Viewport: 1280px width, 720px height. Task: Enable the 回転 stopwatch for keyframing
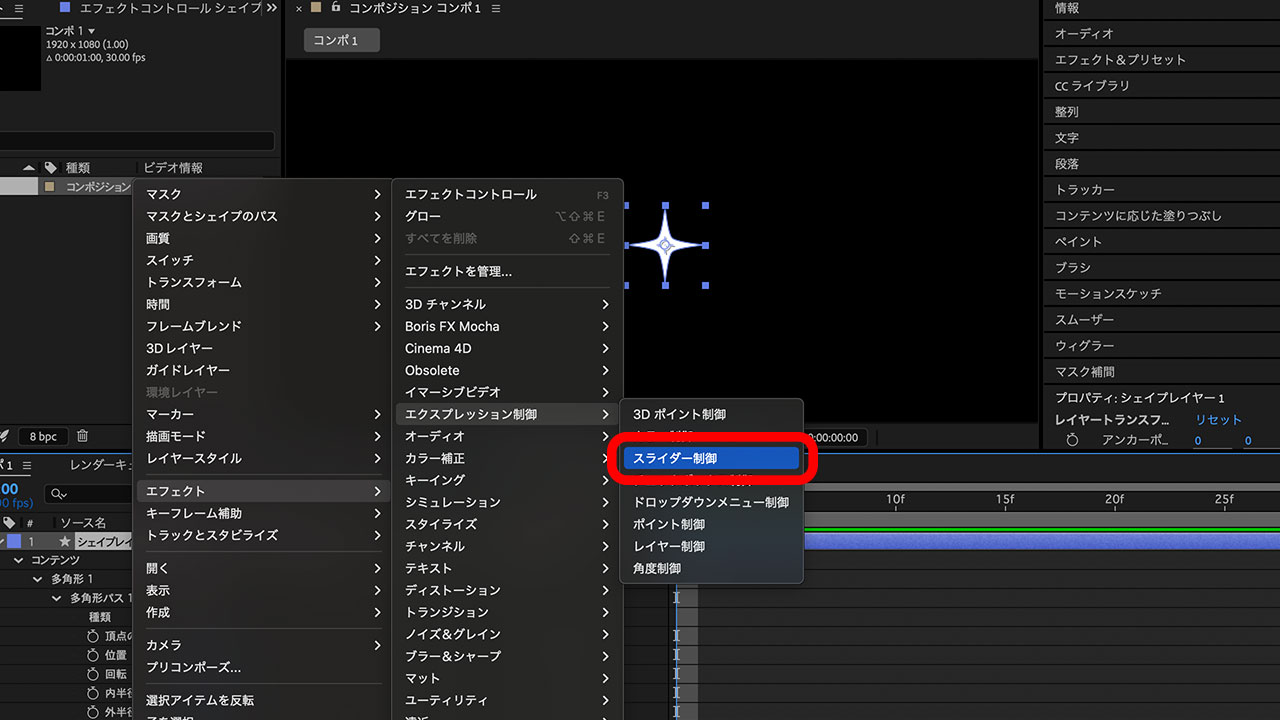93,674
